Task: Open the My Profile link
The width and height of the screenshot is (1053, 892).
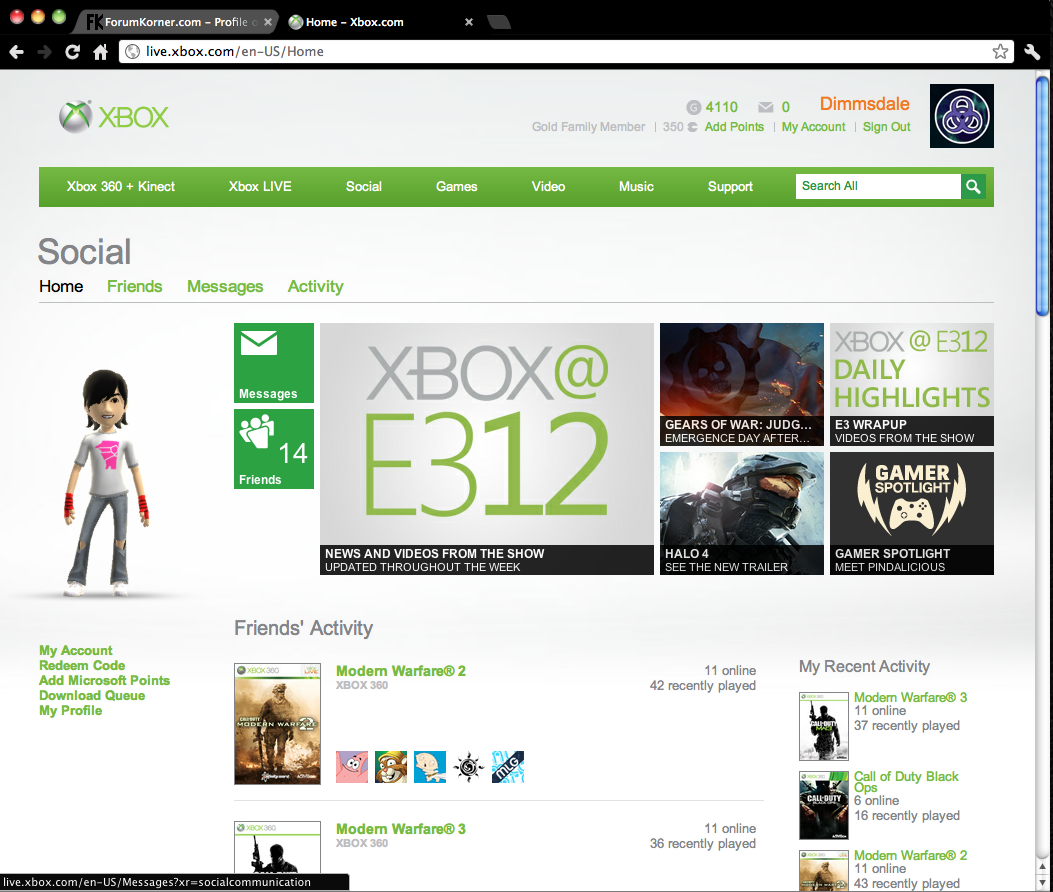Action: pyautogui.click(x=71, y=711)
